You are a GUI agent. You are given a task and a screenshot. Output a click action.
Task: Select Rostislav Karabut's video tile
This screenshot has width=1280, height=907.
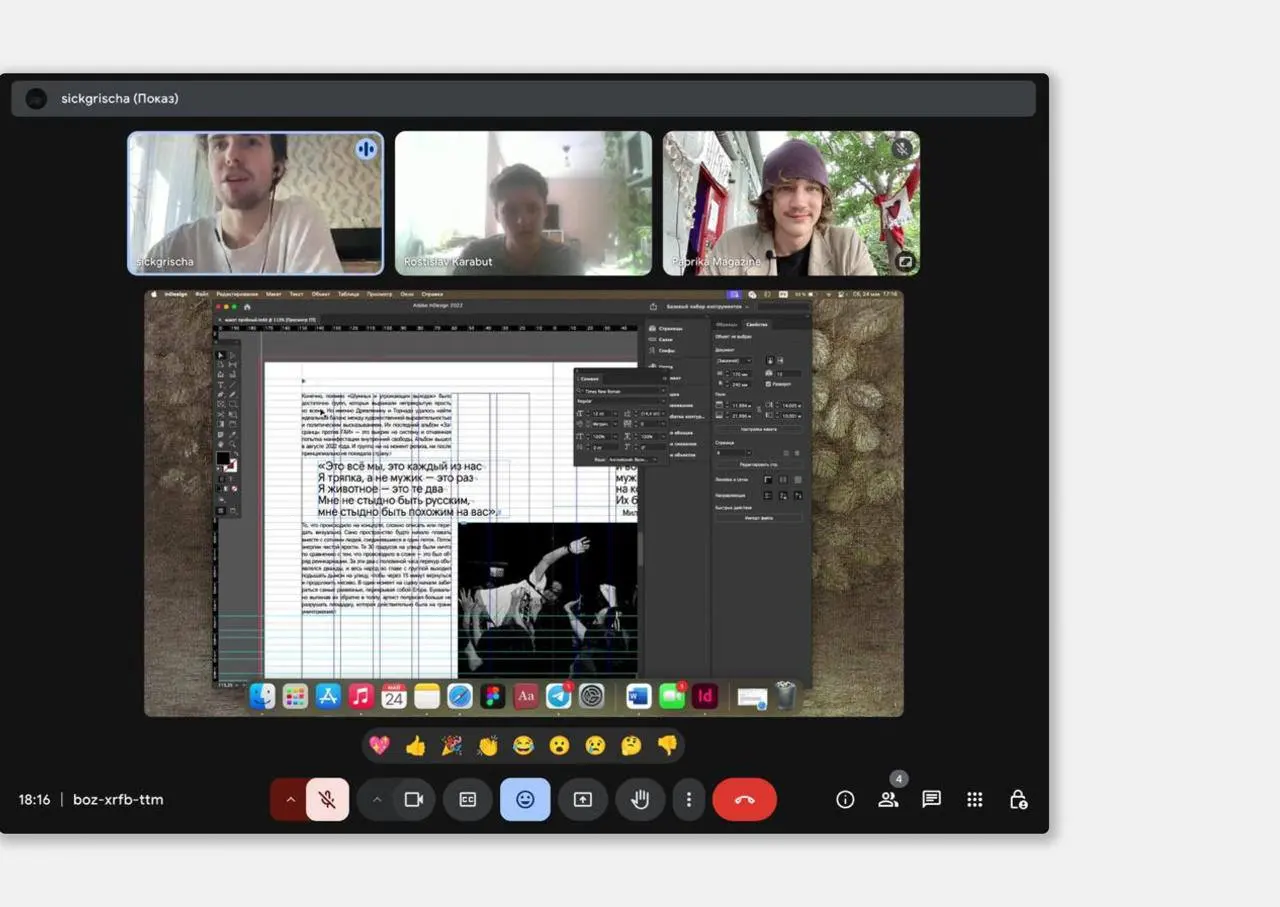coord(523,203)
